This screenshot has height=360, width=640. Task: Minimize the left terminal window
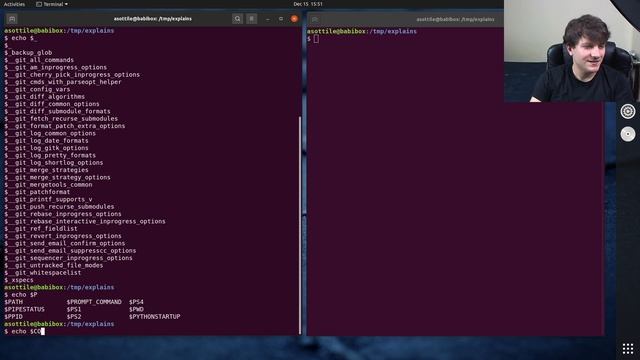(x=267, y=19)
